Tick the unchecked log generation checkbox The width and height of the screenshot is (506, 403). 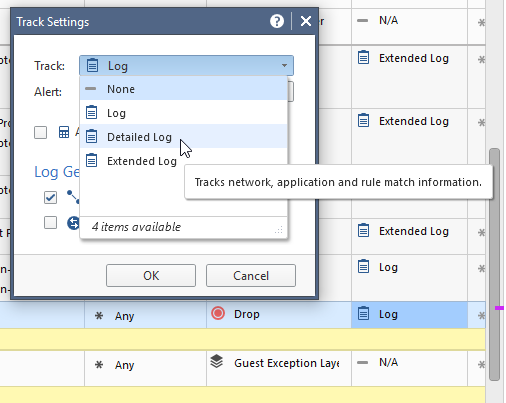[x=50, y=223]
